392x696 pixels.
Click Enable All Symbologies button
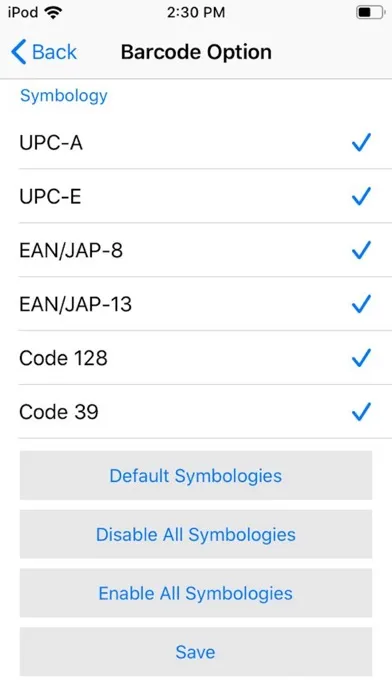click(x=196, y=593)
